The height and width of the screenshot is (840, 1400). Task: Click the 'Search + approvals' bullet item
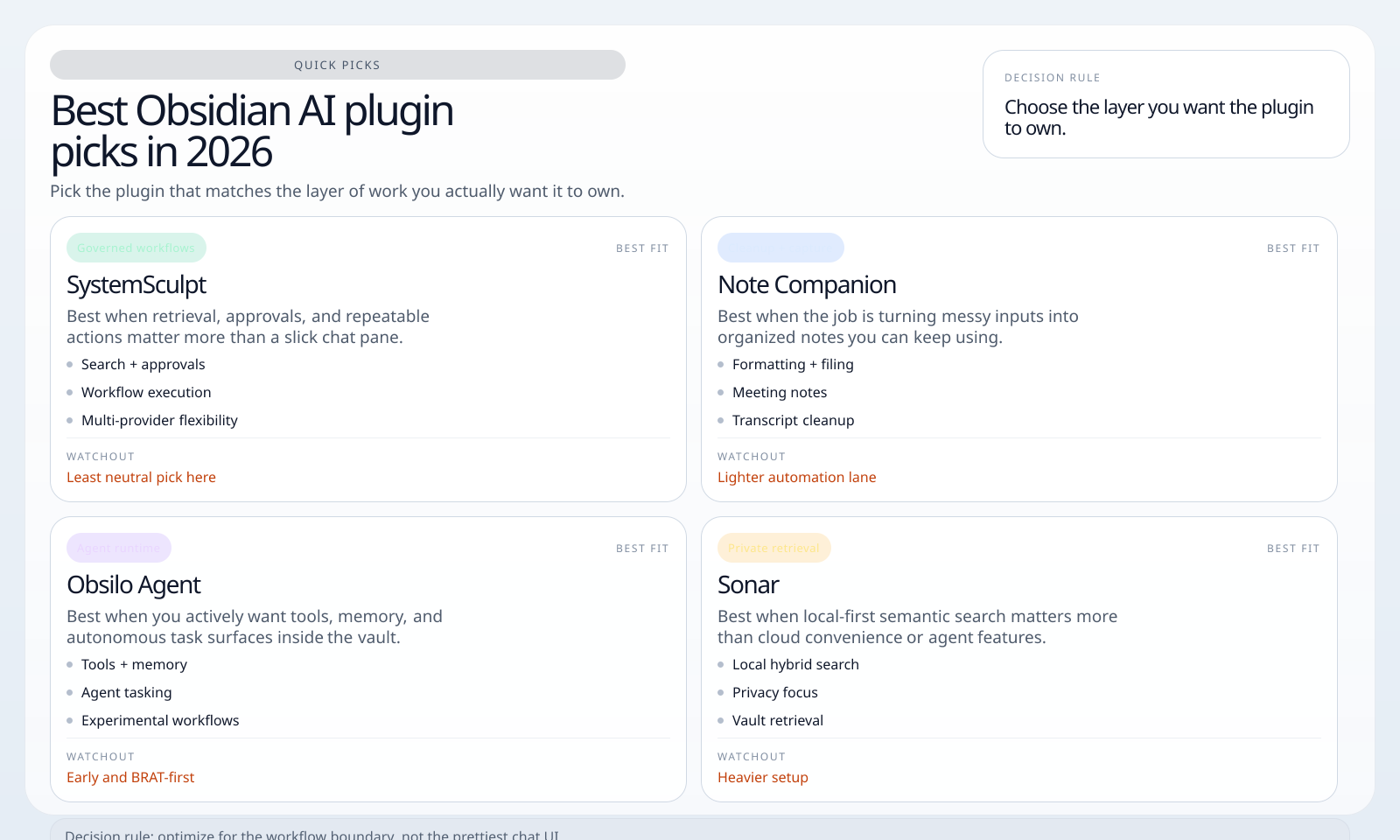click(x=143, y=364)
